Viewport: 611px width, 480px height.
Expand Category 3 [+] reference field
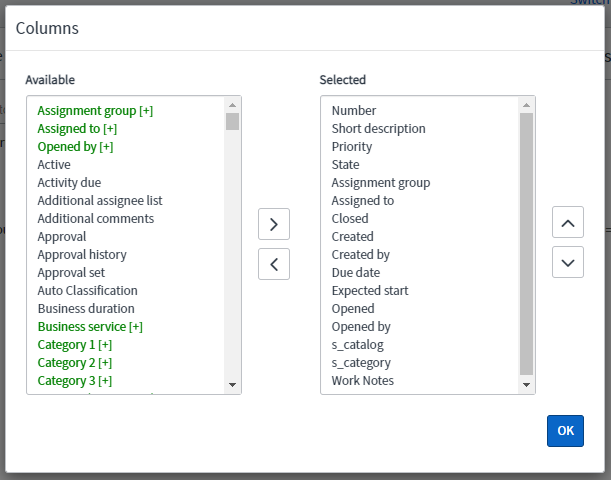coord(75,380)
